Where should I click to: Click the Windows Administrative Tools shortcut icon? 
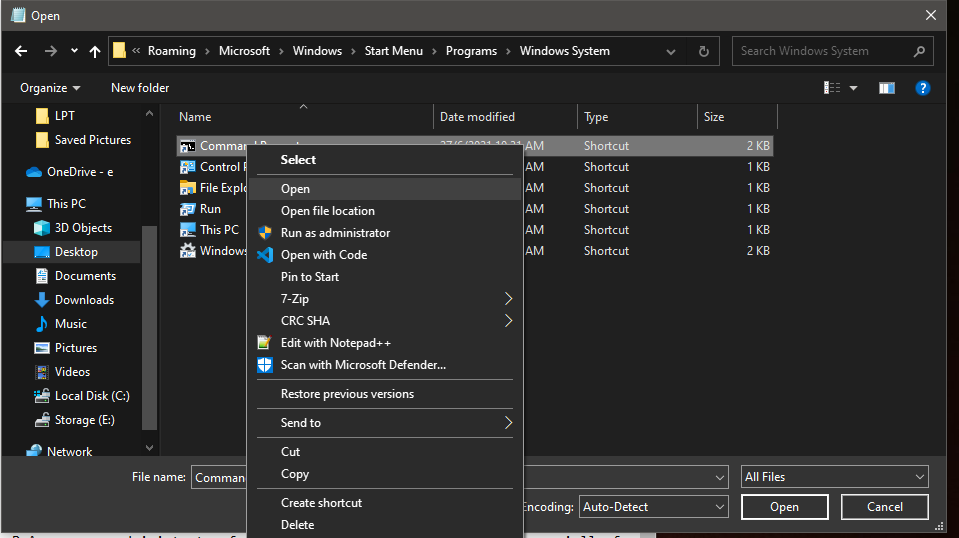point(187,251)
